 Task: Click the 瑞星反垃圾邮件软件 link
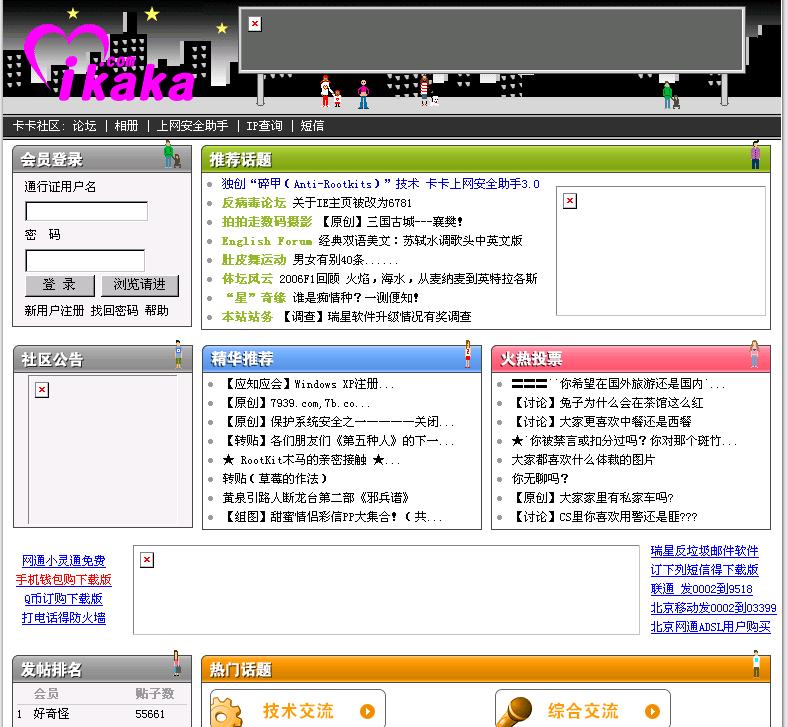click(x=704, y=551)
